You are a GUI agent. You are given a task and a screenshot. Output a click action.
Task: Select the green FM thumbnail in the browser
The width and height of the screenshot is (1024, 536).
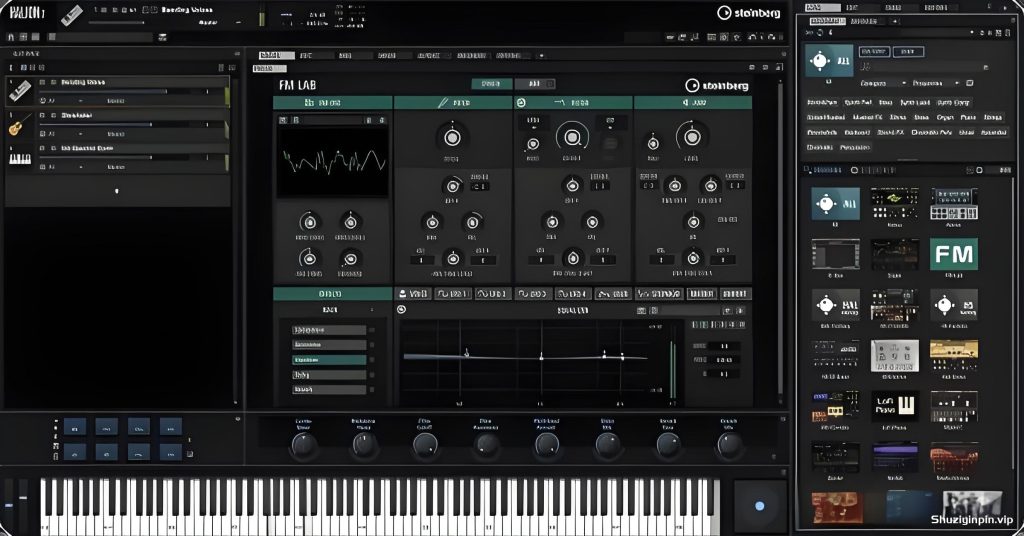953,254
